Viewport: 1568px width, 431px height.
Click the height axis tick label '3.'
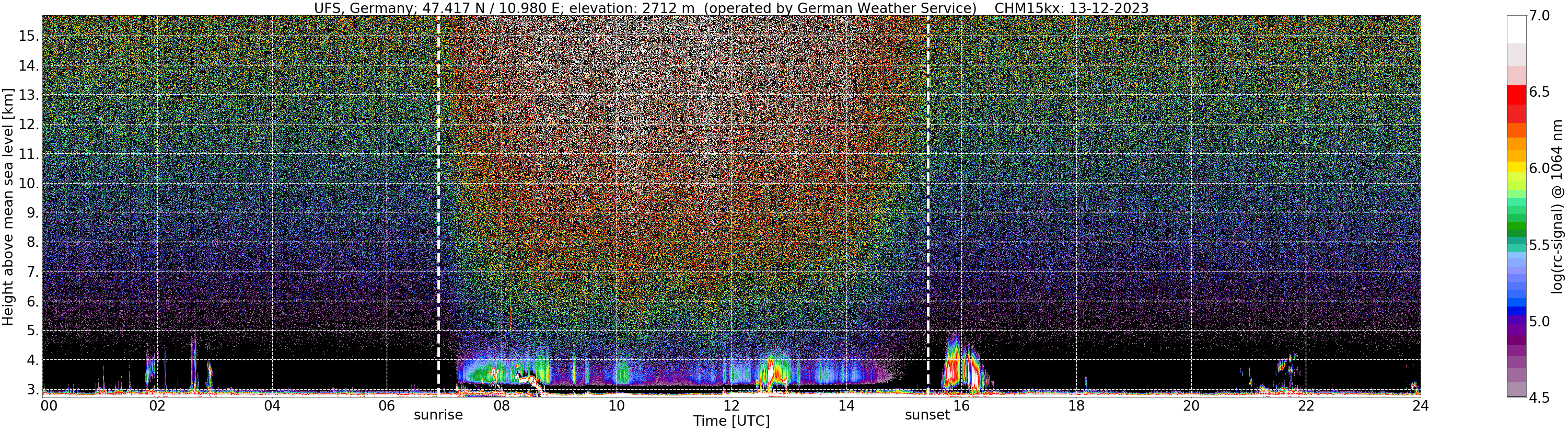(x=32, y=390)
